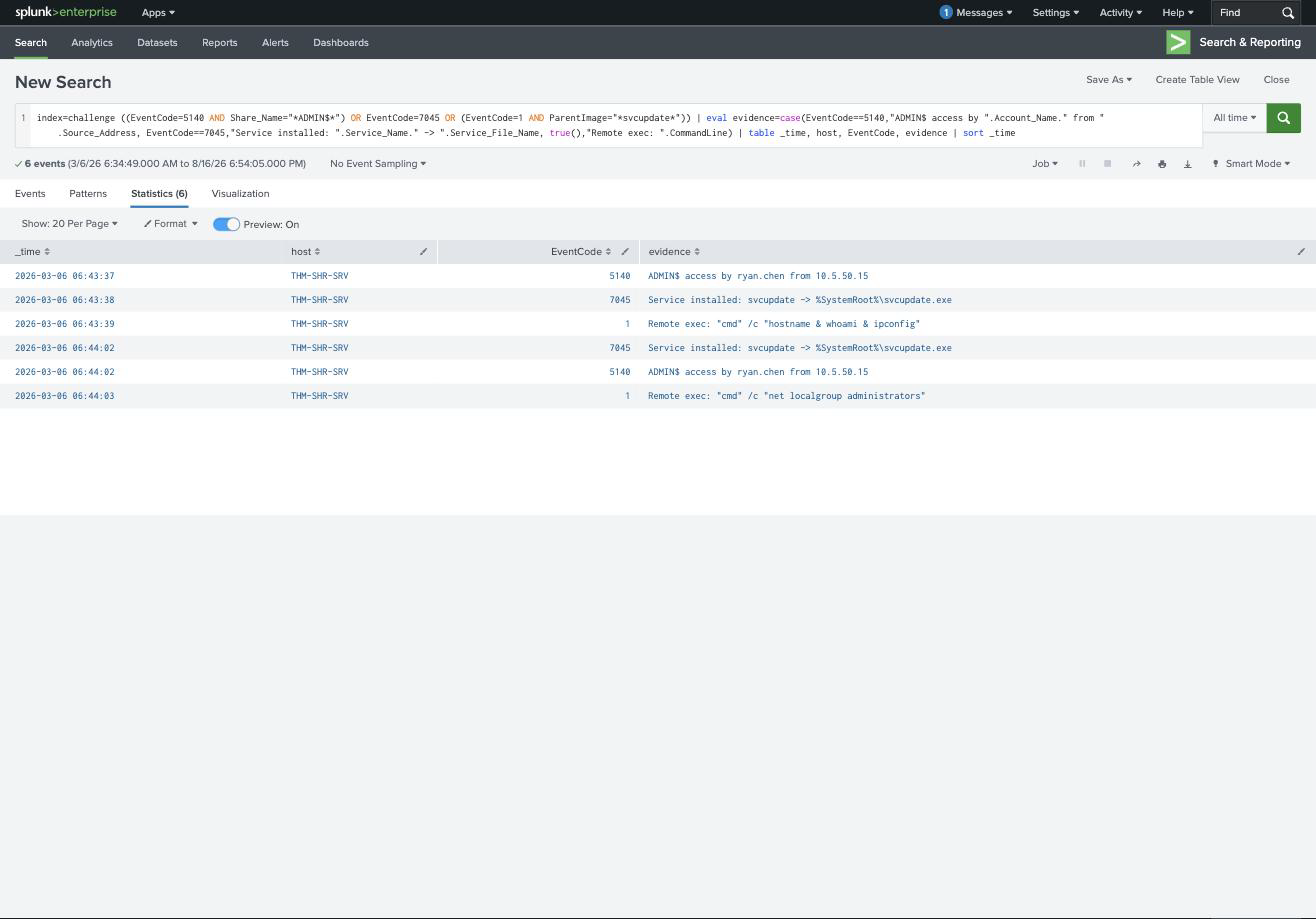Viewport: 1316px width, 919px height.
Task: Open the Help dropdown
Action: (1177, 12)
